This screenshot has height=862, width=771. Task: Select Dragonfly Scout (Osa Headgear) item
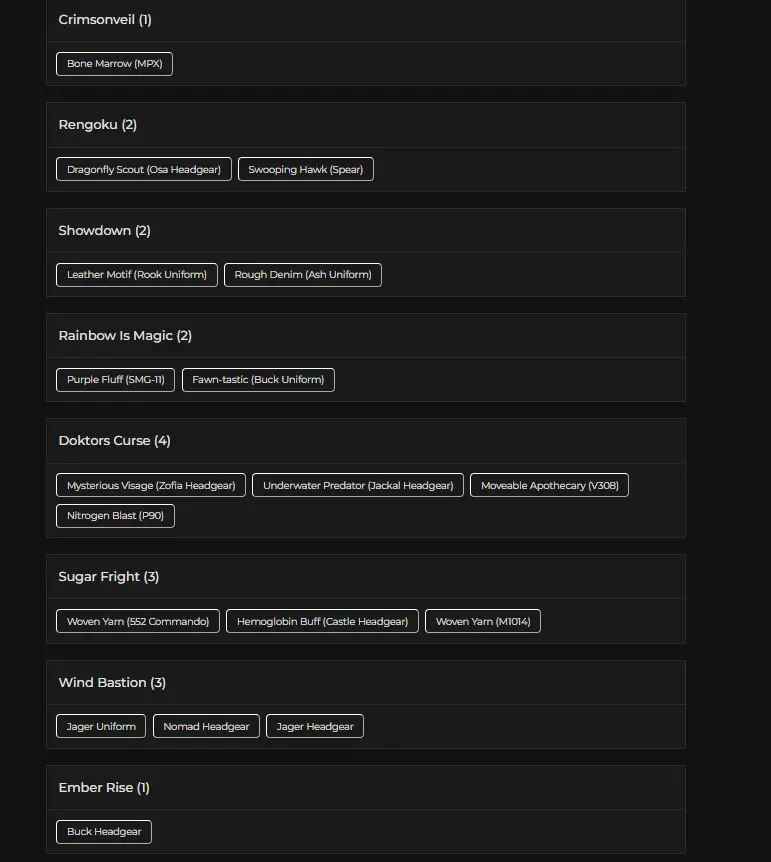coord(144,169)
